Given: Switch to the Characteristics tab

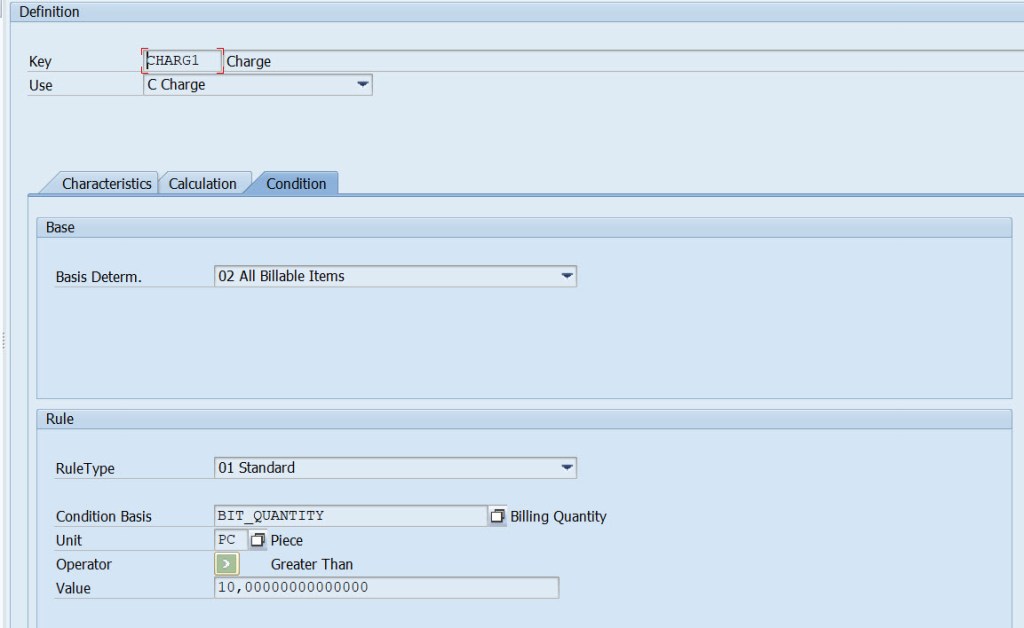Looking at the screenshot, I should click(x=106, y=183).
